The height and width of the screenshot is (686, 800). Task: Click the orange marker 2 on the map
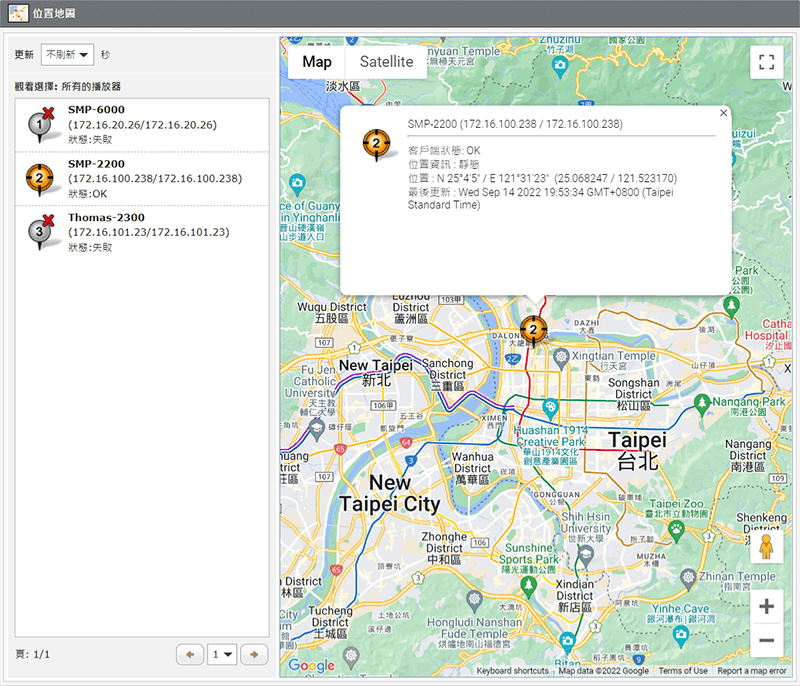534,331
